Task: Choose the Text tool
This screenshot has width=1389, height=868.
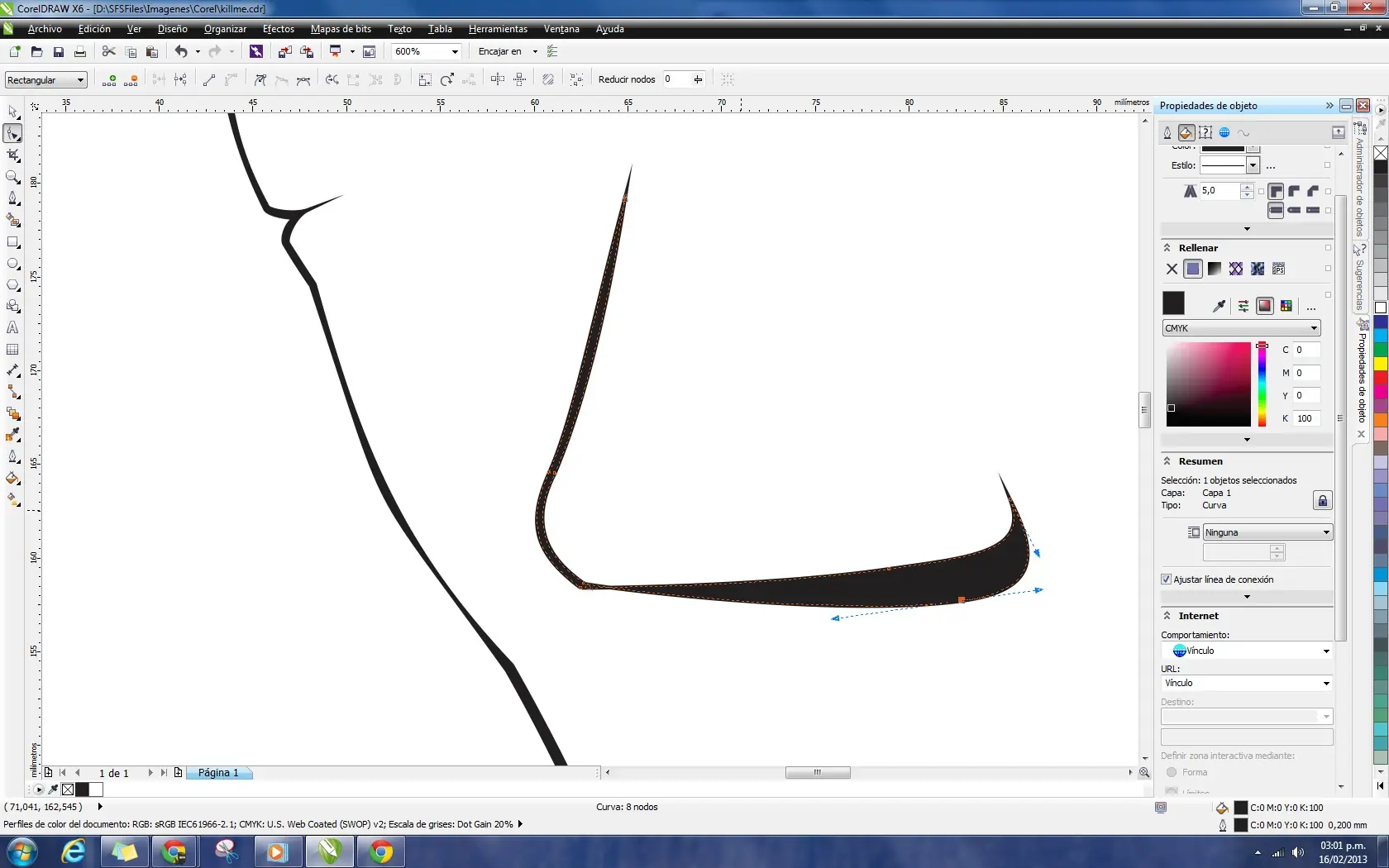Action: click(x=12, y=328)
